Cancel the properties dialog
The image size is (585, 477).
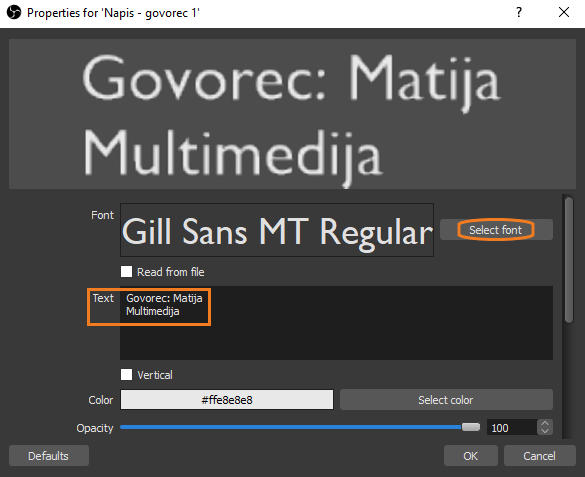(539, 455)
